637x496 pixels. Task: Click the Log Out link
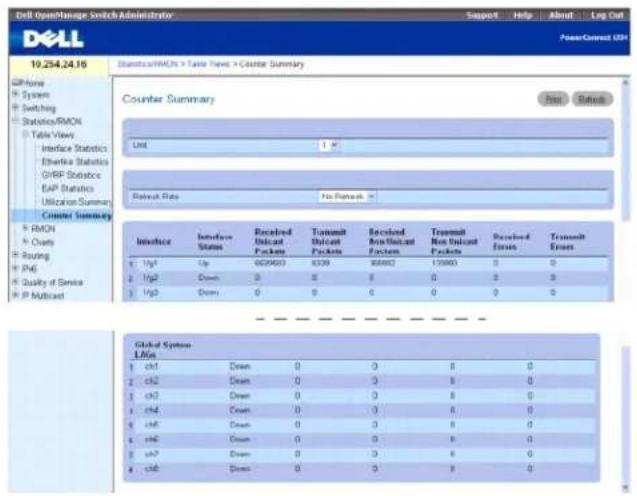(x=607, y=15)
